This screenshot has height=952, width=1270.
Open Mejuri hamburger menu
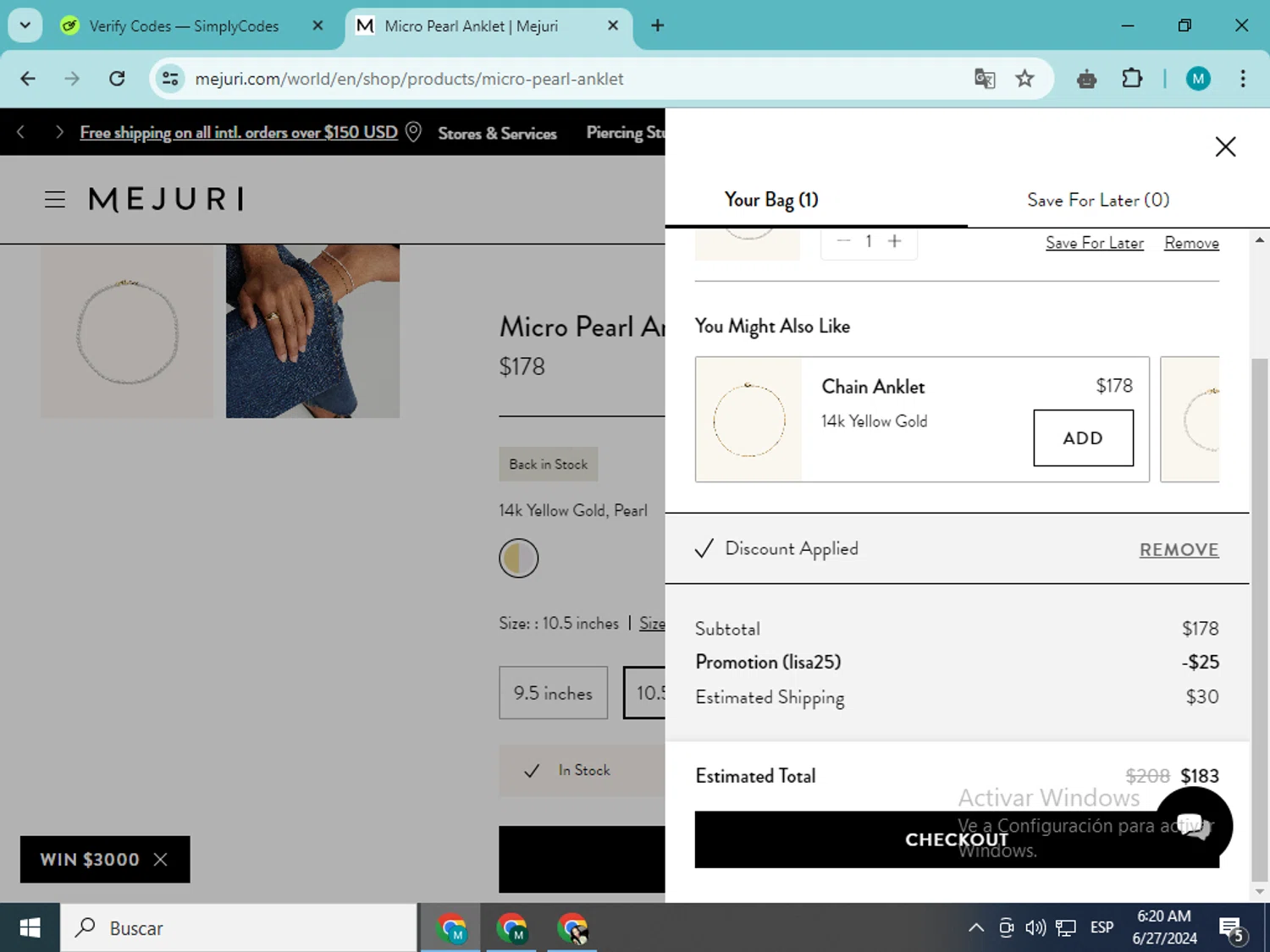(55, 200)
